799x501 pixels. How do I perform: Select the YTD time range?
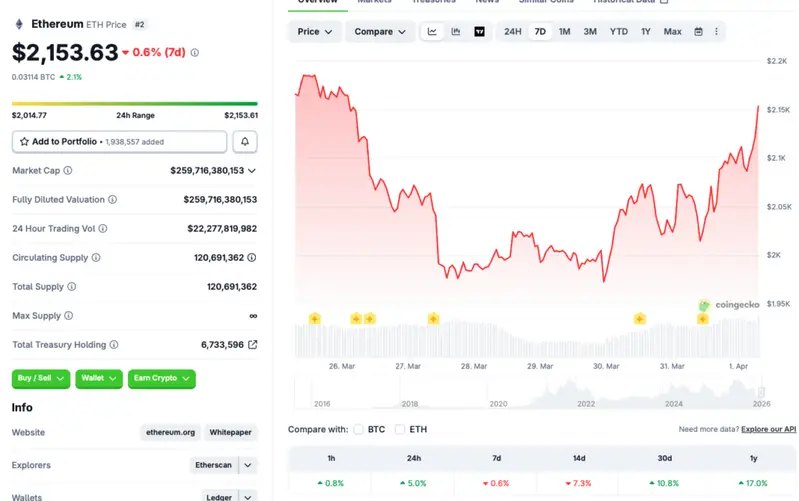pos(619,32)
